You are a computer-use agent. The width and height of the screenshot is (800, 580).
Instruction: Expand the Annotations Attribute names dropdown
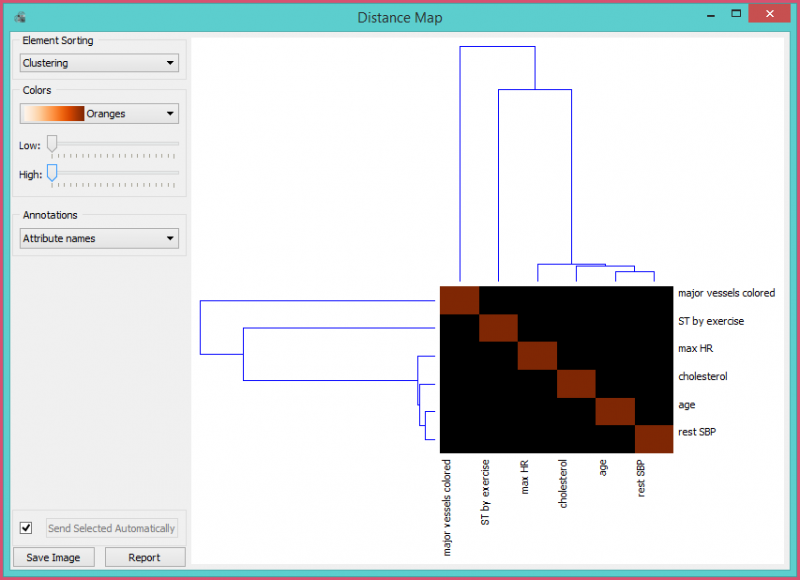click(x=99, y=238)
